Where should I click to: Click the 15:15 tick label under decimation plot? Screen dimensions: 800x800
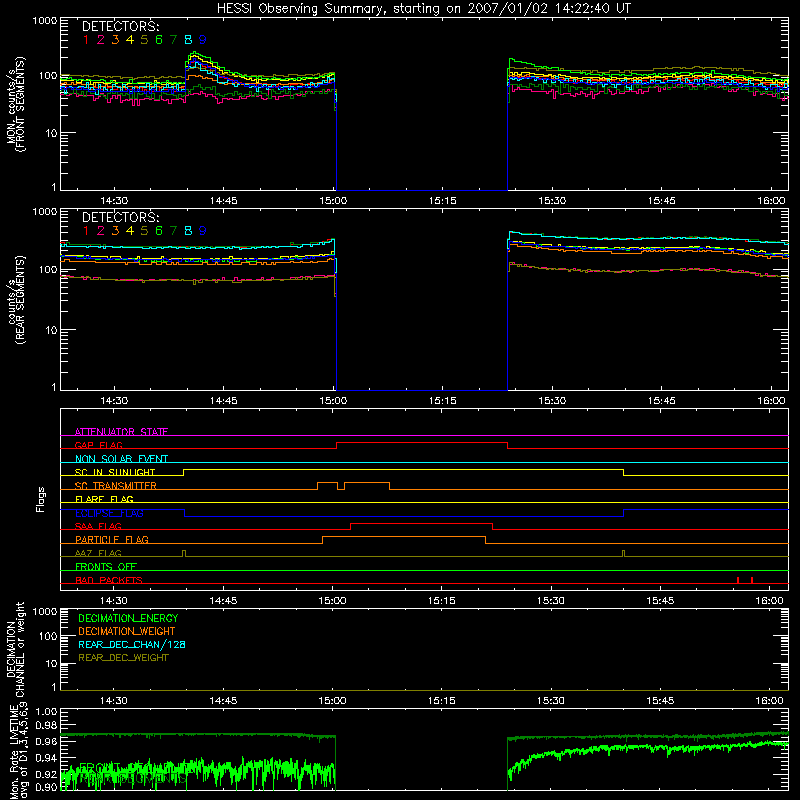[441, 701]
